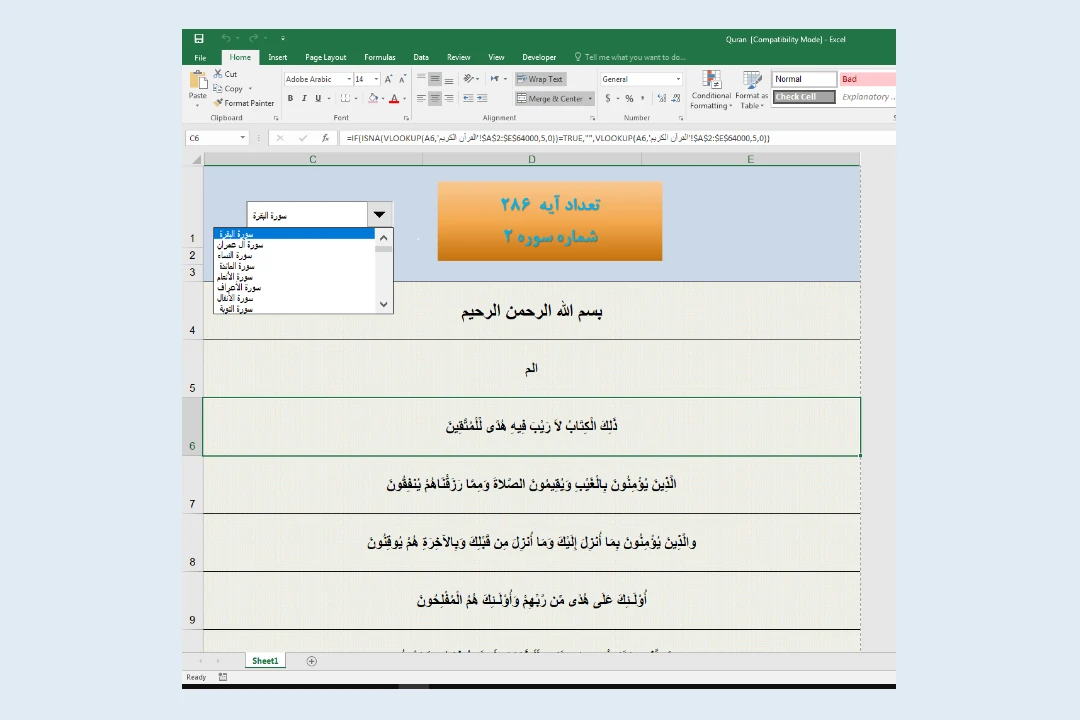Expand the General number format dropdown
Viewport: 1080px width, 720px height.
point(678,79)
